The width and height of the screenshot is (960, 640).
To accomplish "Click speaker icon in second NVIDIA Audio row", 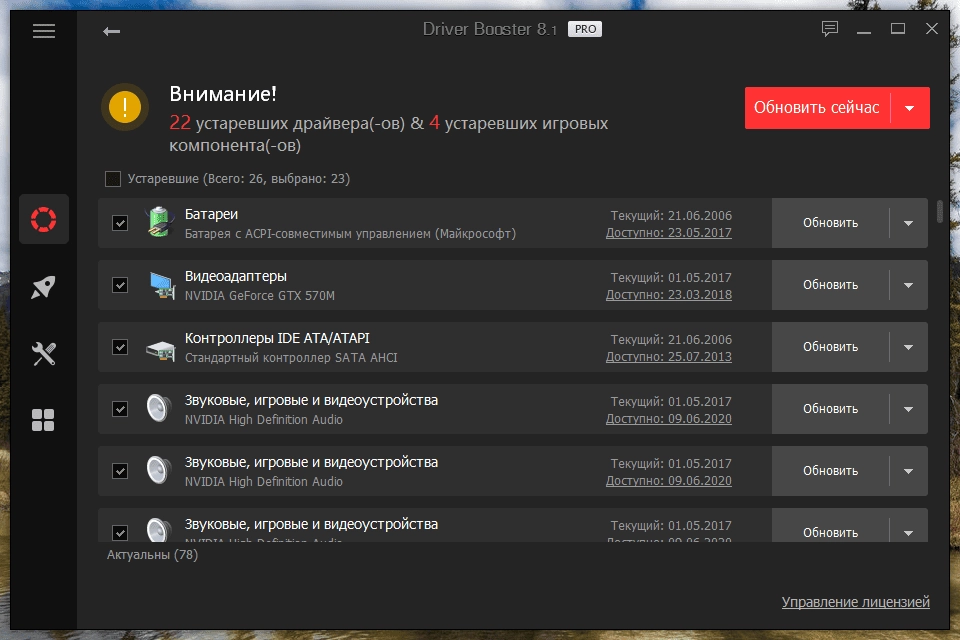I will coord(159,470).
